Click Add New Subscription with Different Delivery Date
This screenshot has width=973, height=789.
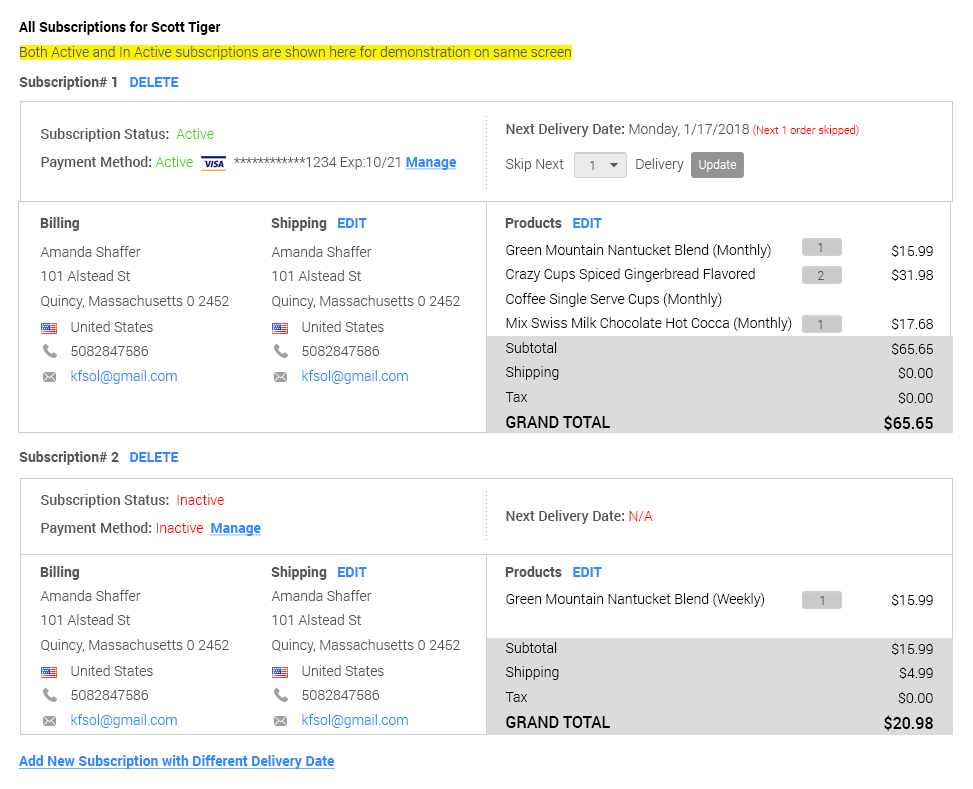[176, 762]
